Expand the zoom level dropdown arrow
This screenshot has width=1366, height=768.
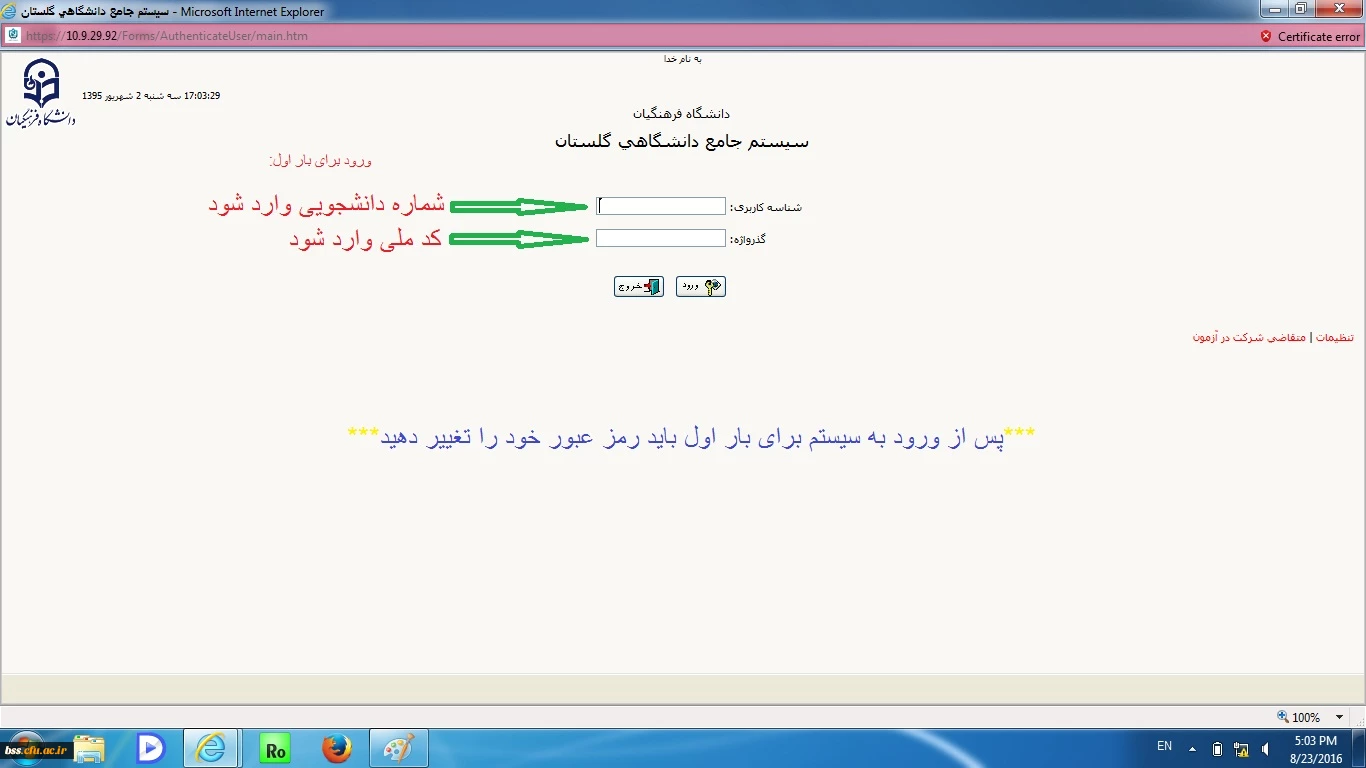click(x=1340, y=717)
